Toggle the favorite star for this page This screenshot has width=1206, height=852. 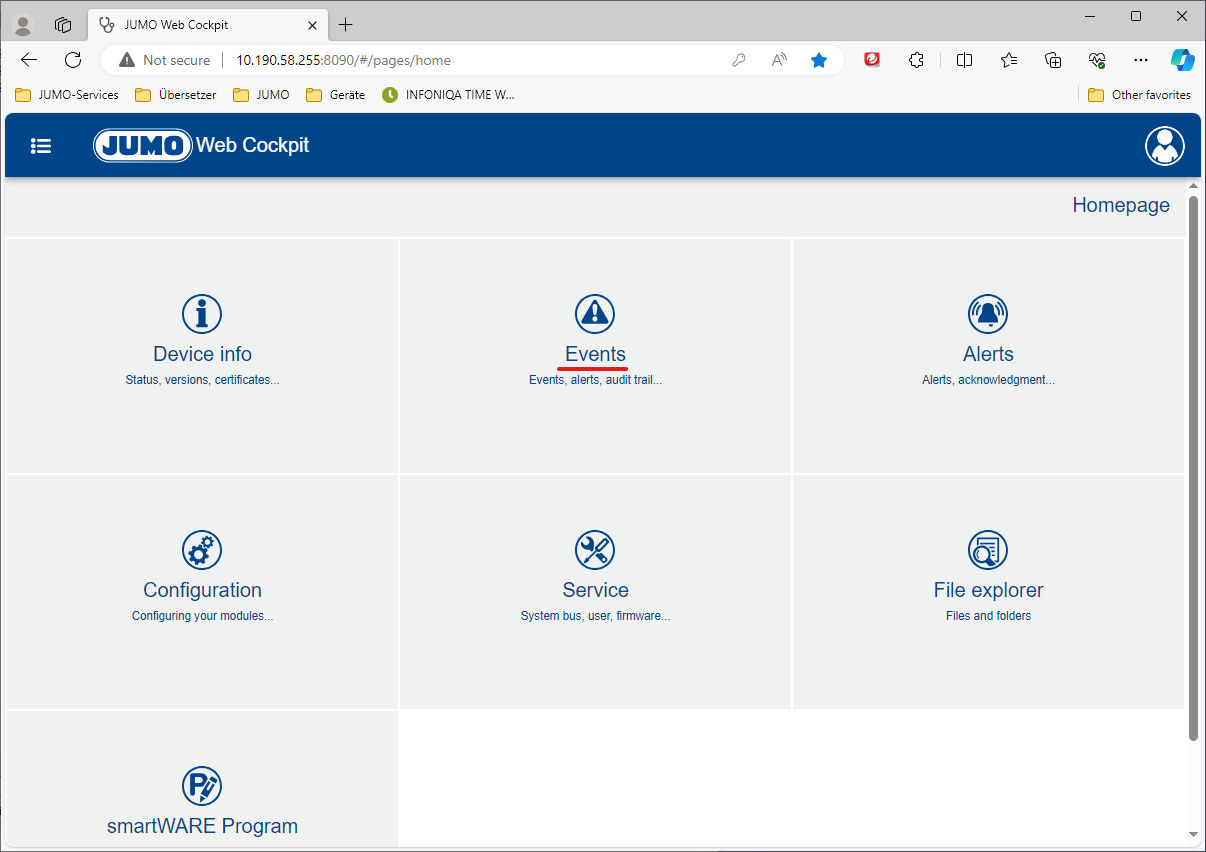[819, 60]
